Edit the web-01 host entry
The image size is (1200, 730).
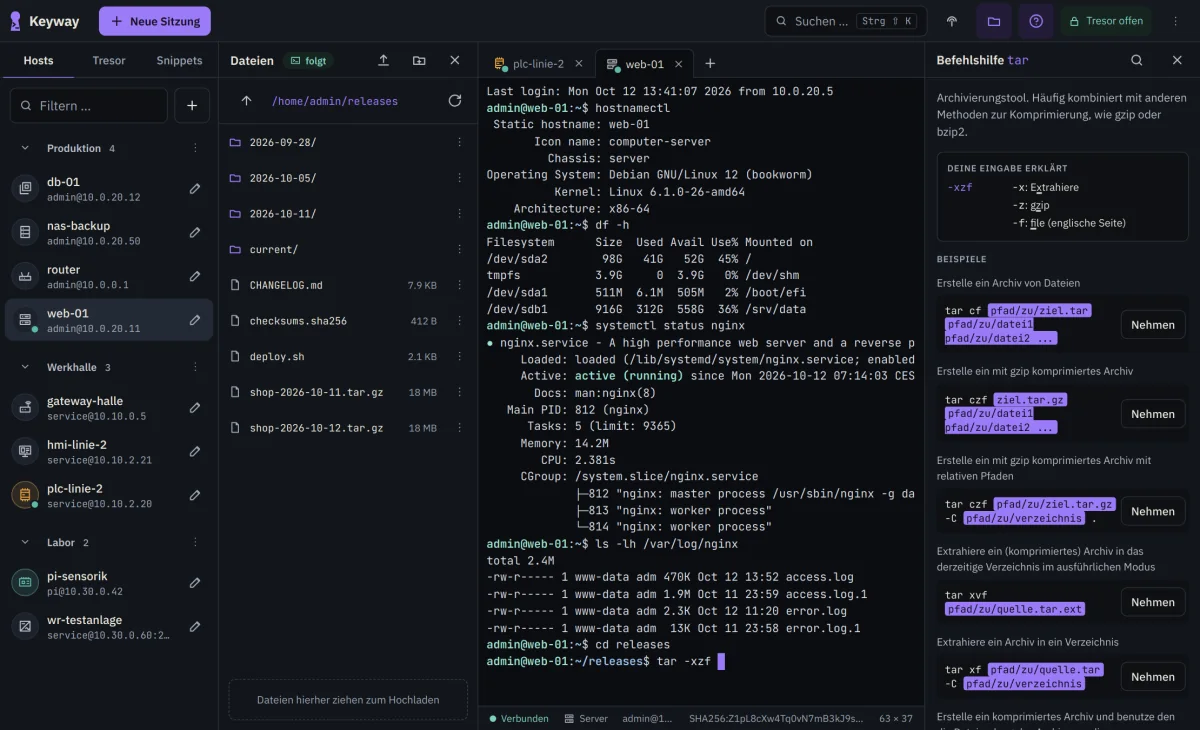point(195,320)
